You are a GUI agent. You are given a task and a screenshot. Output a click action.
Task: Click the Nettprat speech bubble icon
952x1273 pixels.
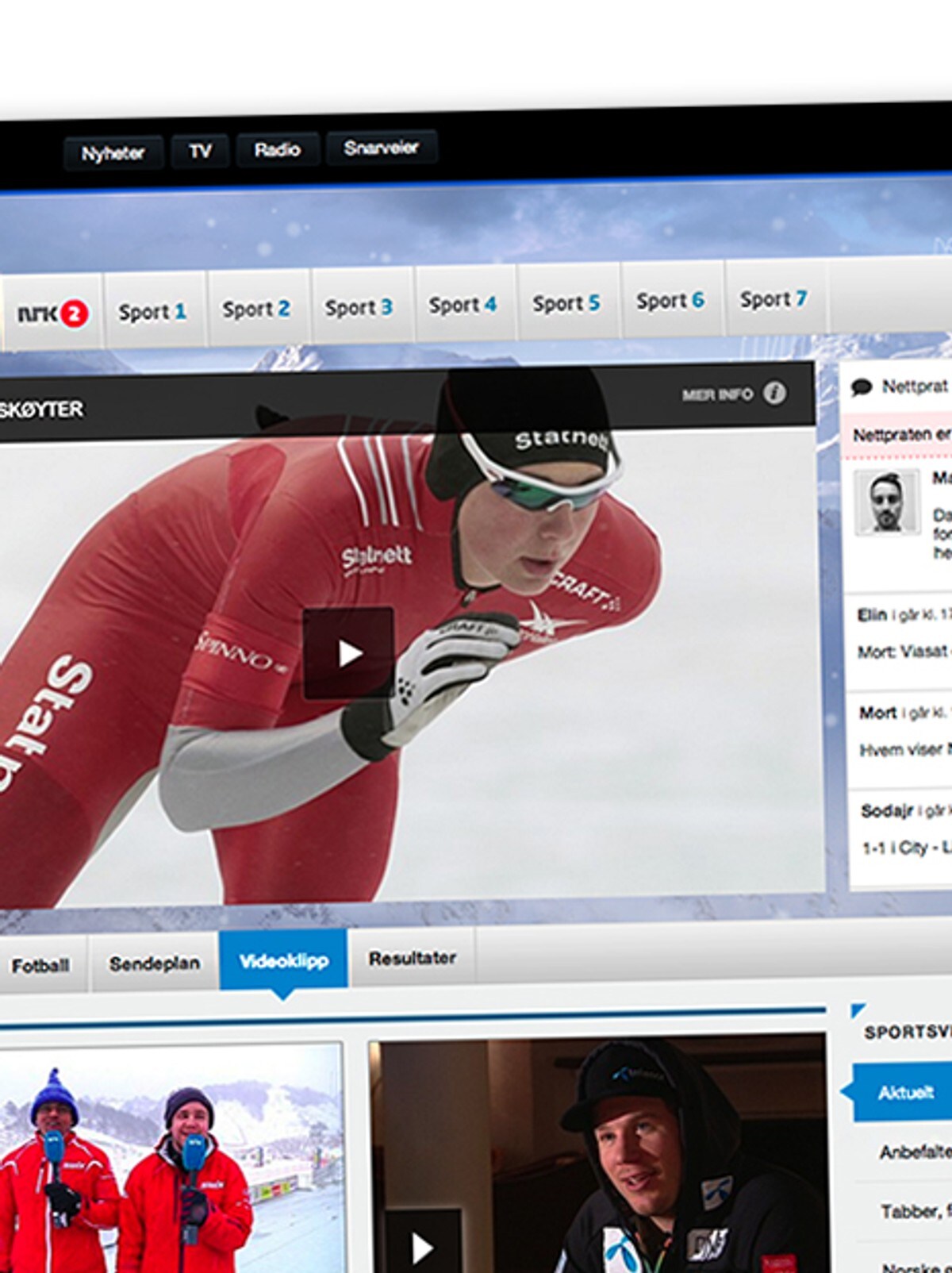[862, 387]
